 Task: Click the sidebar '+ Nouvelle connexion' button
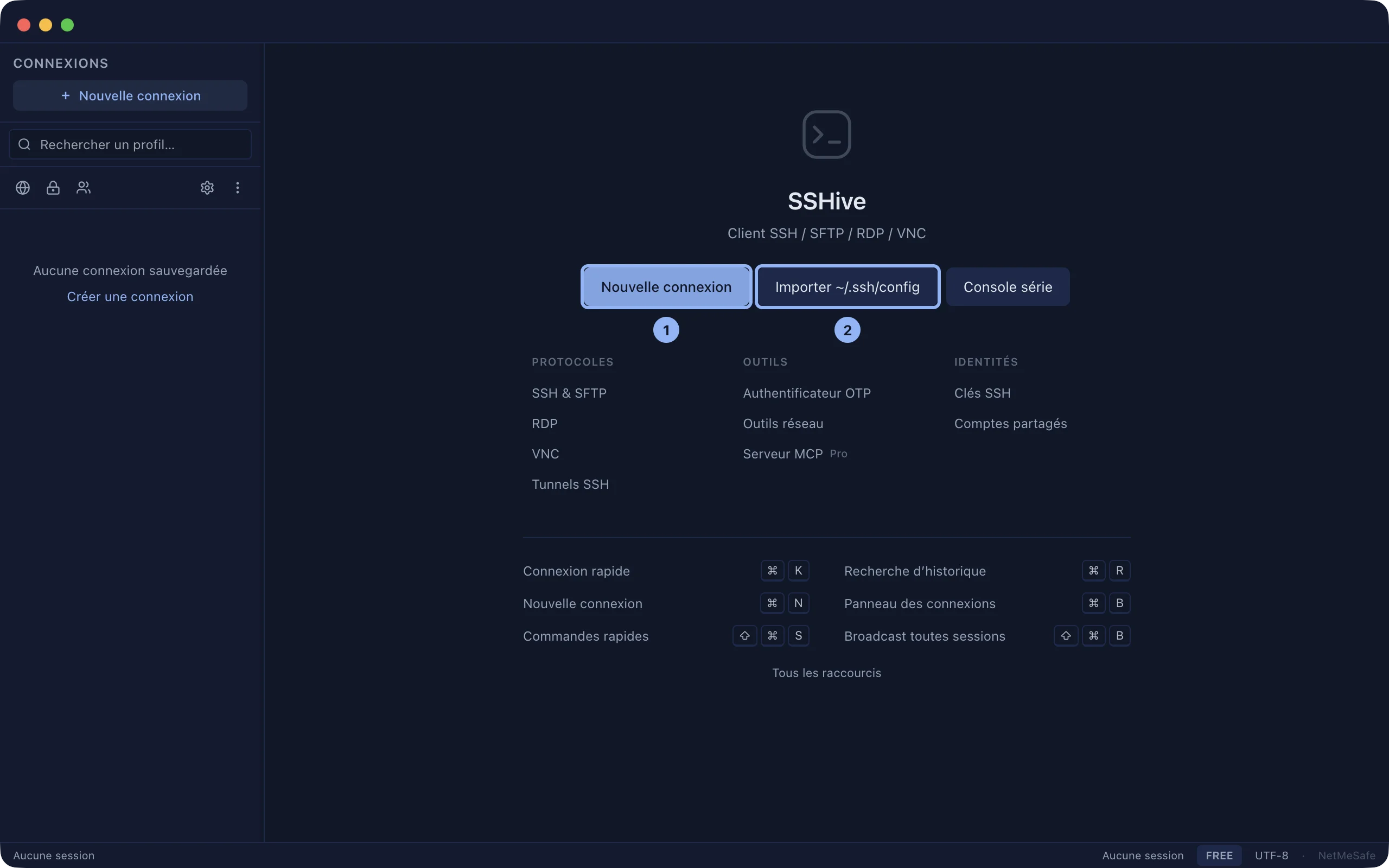tap(130, 96)
